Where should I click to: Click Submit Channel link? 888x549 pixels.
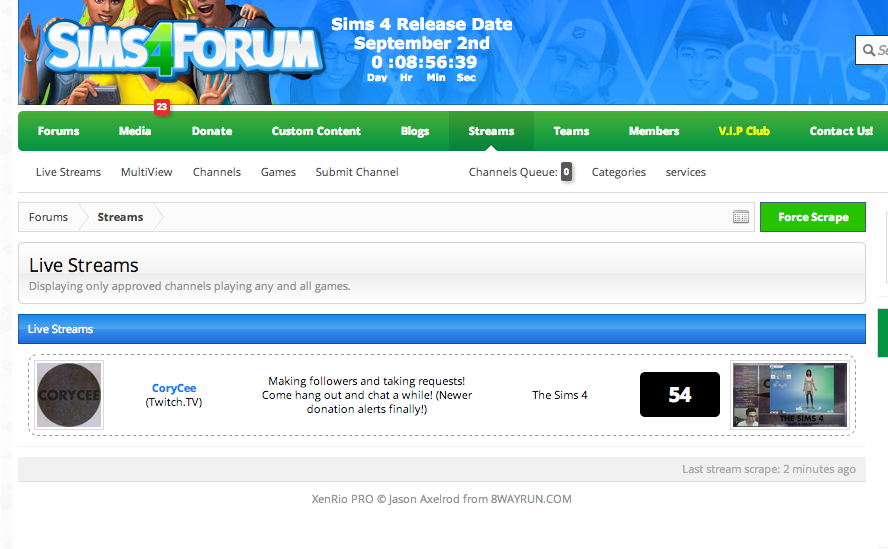click(x=357, y=172)
